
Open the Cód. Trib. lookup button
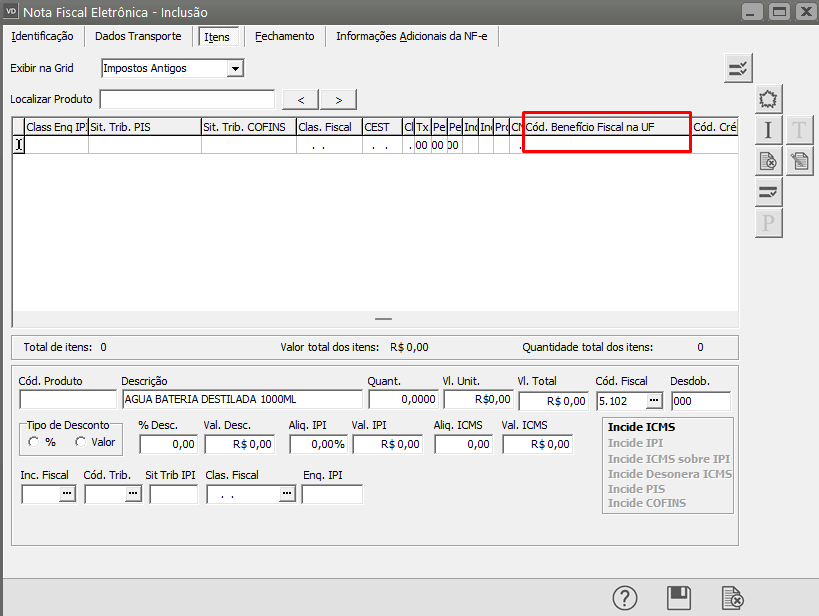[131, 494]
